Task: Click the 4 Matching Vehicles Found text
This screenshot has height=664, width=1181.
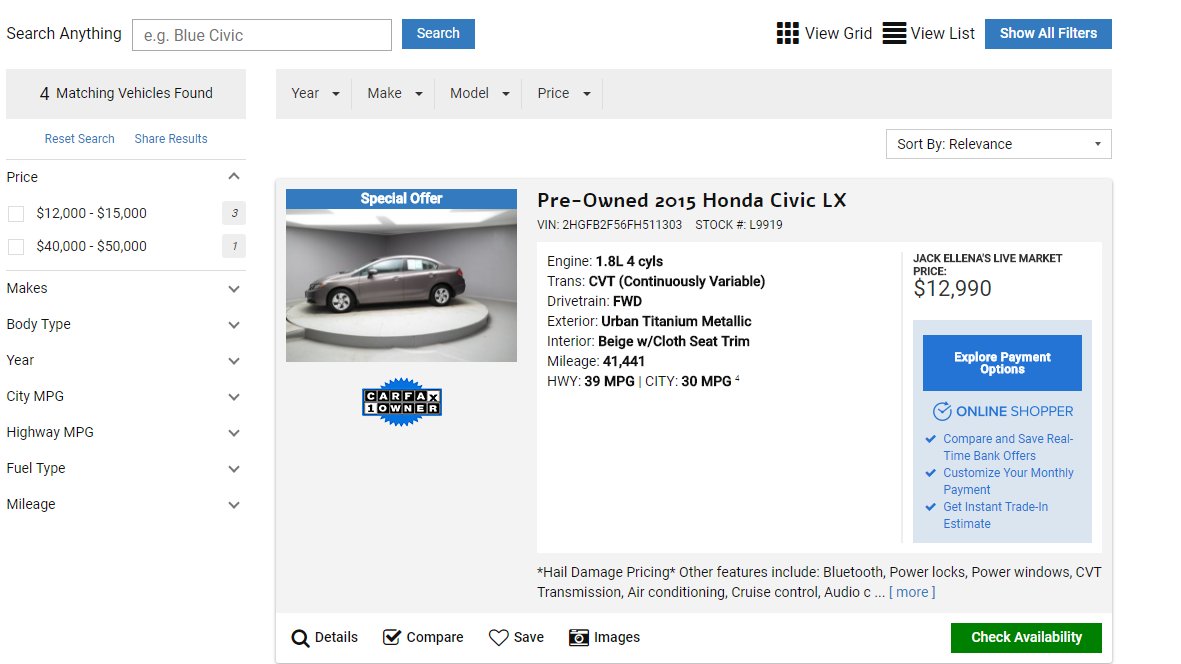Action: [x=126, y=93]
